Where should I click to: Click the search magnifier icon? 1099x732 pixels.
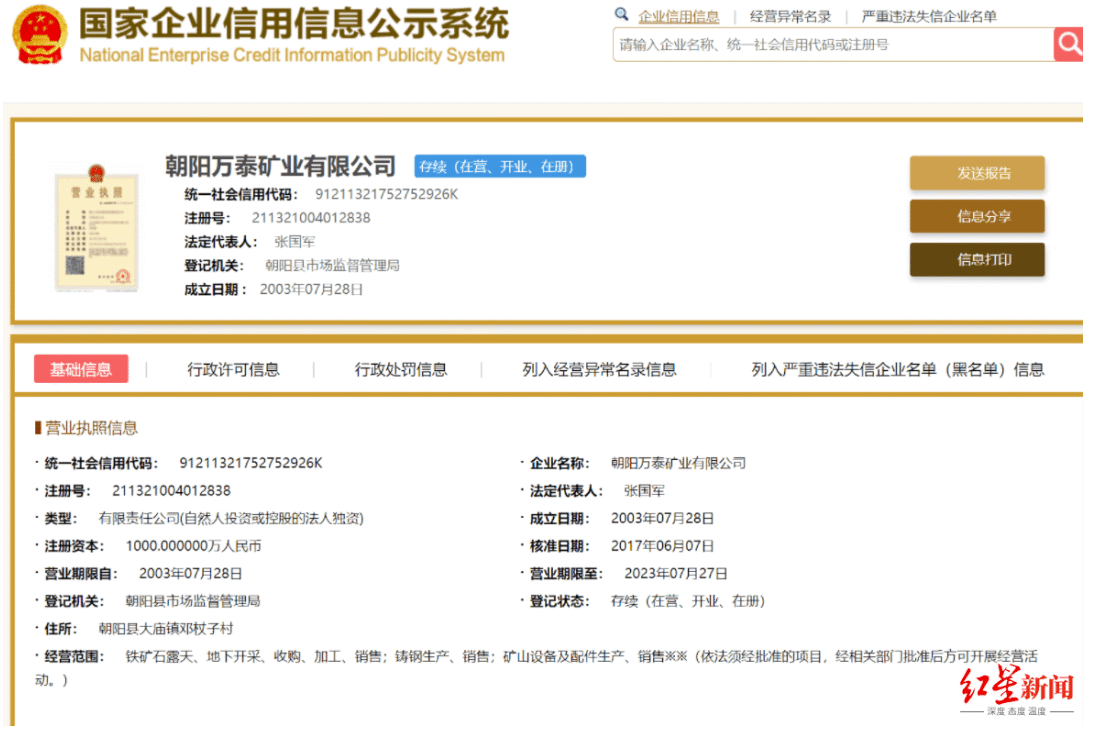pos(1070,45)
